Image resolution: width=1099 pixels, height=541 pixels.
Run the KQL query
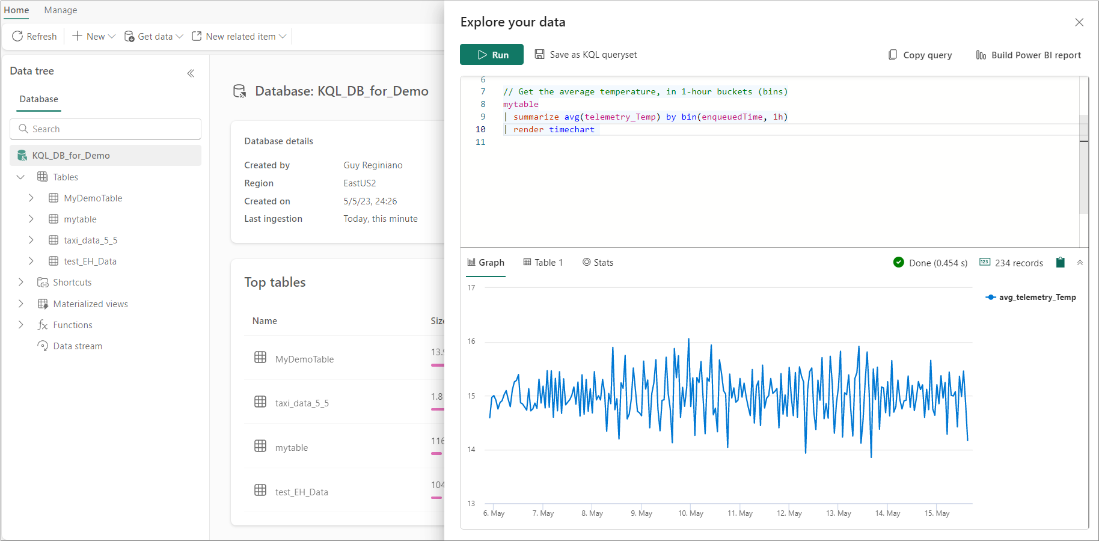pos(491,55)
